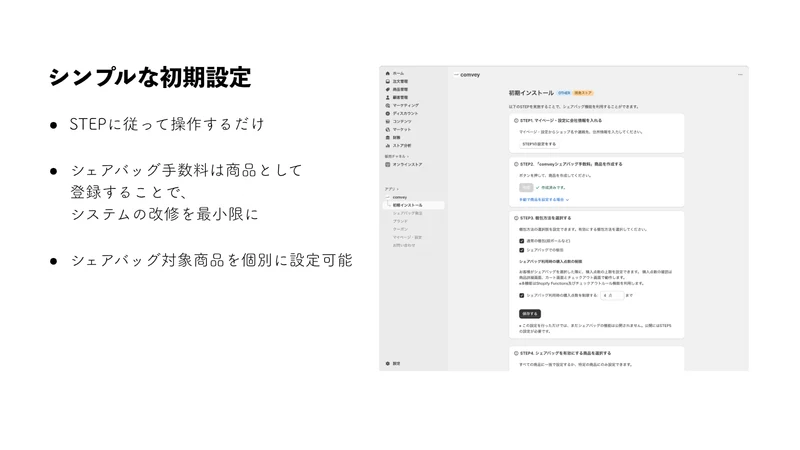Screen dimensions: 800x450
Task: Click the green 作成済みです status text
Action: coord(553,188)
